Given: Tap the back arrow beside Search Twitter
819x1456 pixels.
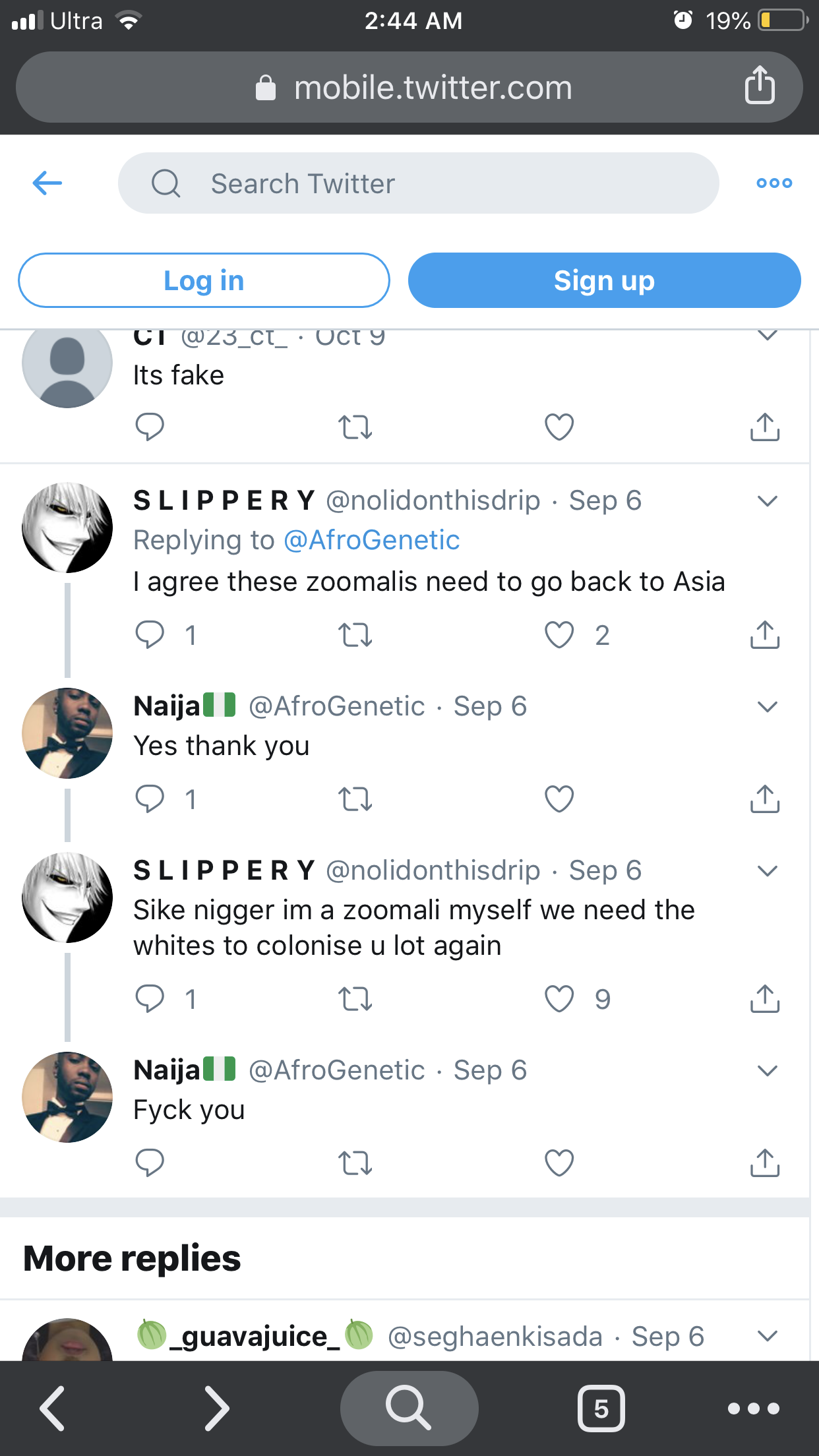Looking at the screenshot, I should (x=47, y=183).
